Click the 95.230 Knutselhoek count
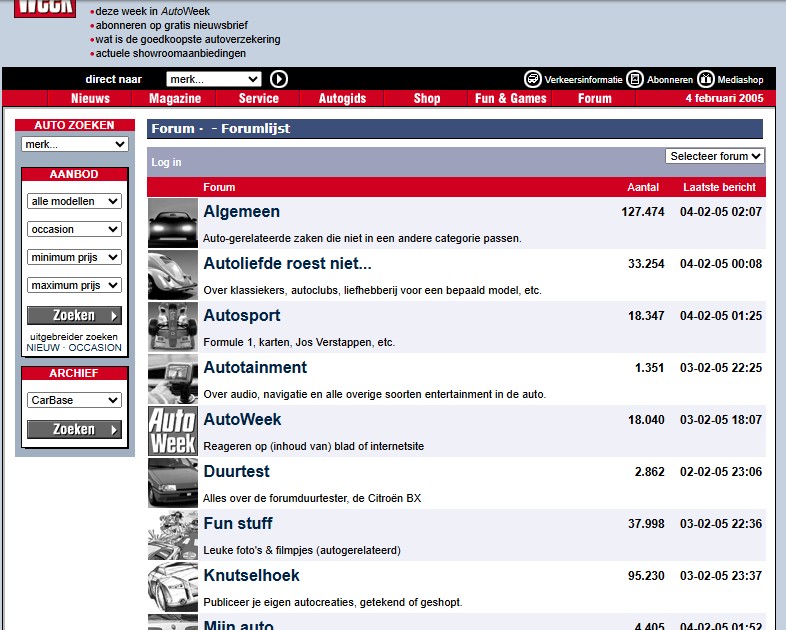The height and width of the screenshot is (630, 786). [646, 576]
